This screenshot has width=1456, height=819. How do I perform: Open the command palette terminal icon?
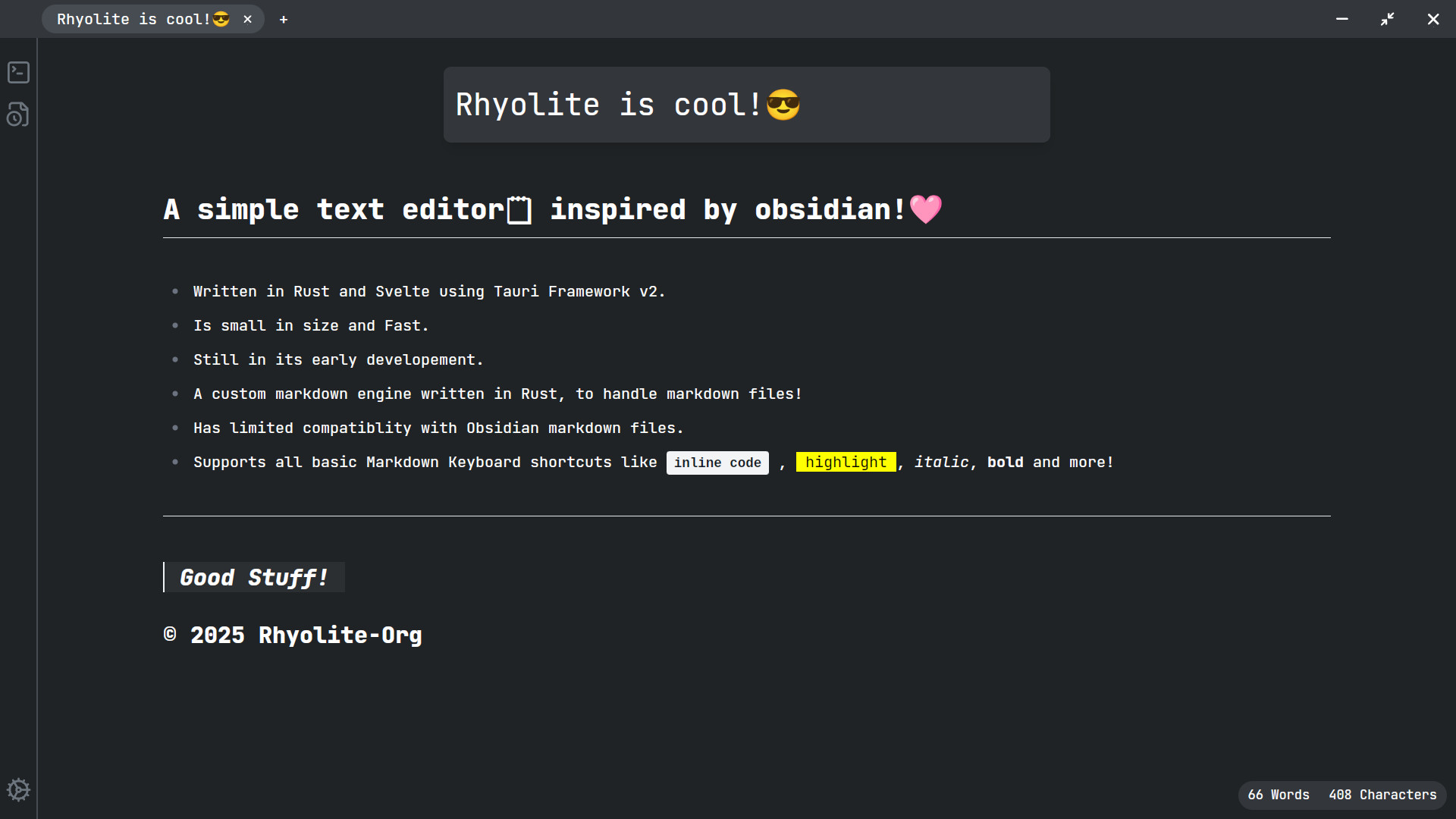(18, 72)
